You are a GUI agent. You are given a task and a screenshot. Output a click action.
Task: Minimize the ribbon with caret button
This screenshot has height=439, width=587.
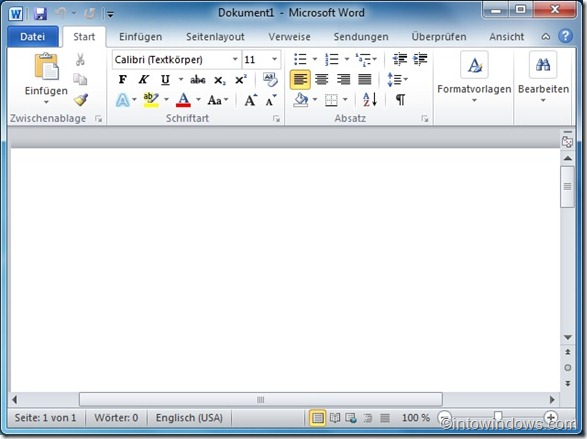coord(546,37)
